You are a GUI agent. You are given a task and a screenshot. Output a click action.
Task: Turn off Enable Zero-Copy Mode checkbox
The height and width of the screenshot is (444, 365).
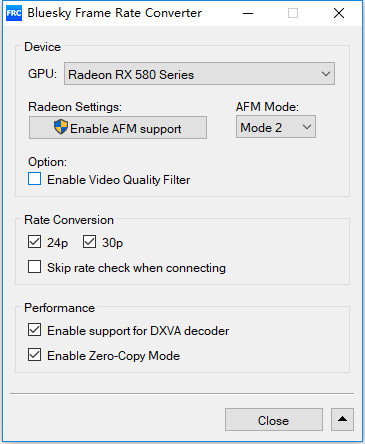[x=35, y=355]
